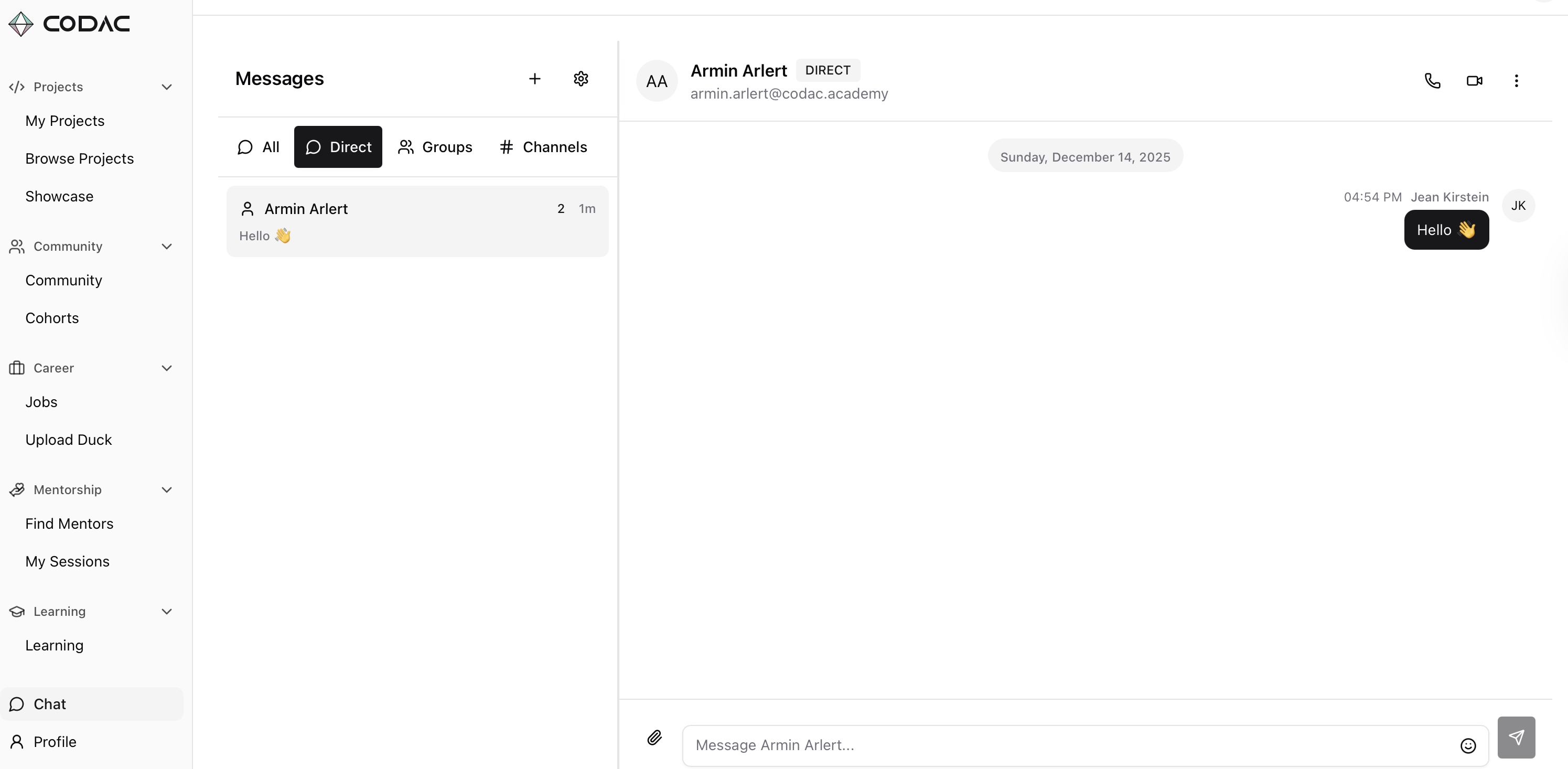This screenshot has width=1568, height=769.
Task: Open the conversation more options menu
Action: coord(1516,80)
